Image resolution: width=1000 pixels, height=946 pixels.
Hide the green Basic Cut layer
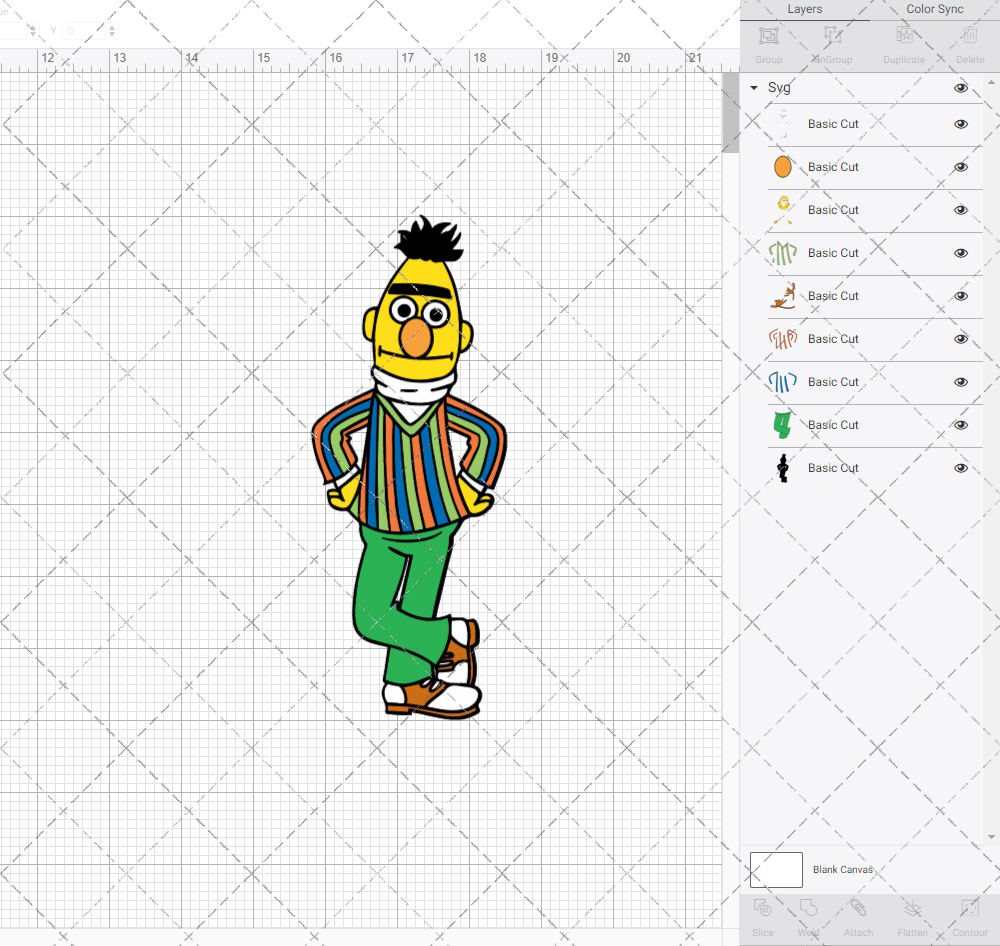(x=961, y=424)
